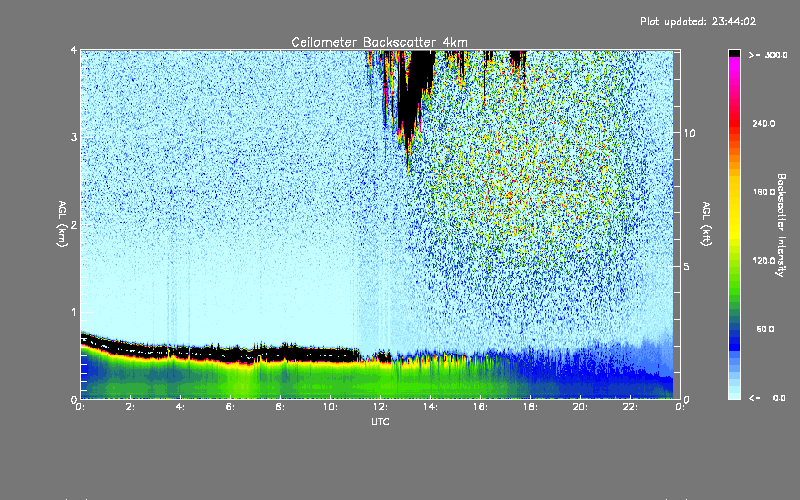Pick the black top segment of the colorbar
This screenshot has width=800, height=500.
point(734,53)
